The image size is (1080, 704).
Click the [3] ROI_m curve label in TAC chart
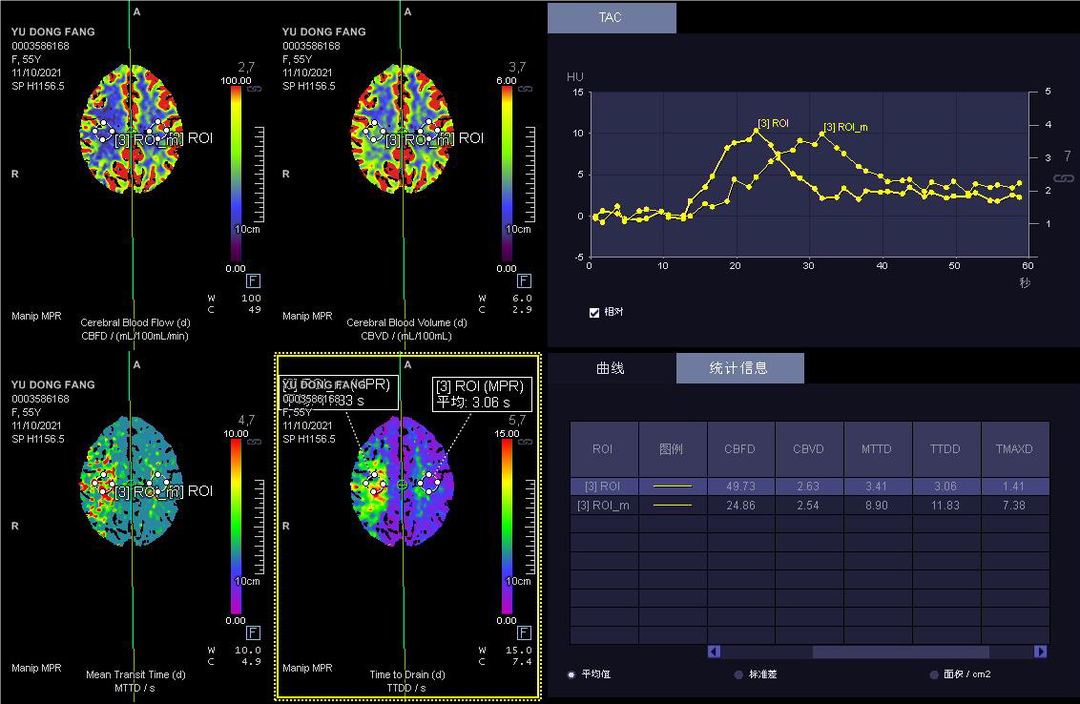[846, 127]
